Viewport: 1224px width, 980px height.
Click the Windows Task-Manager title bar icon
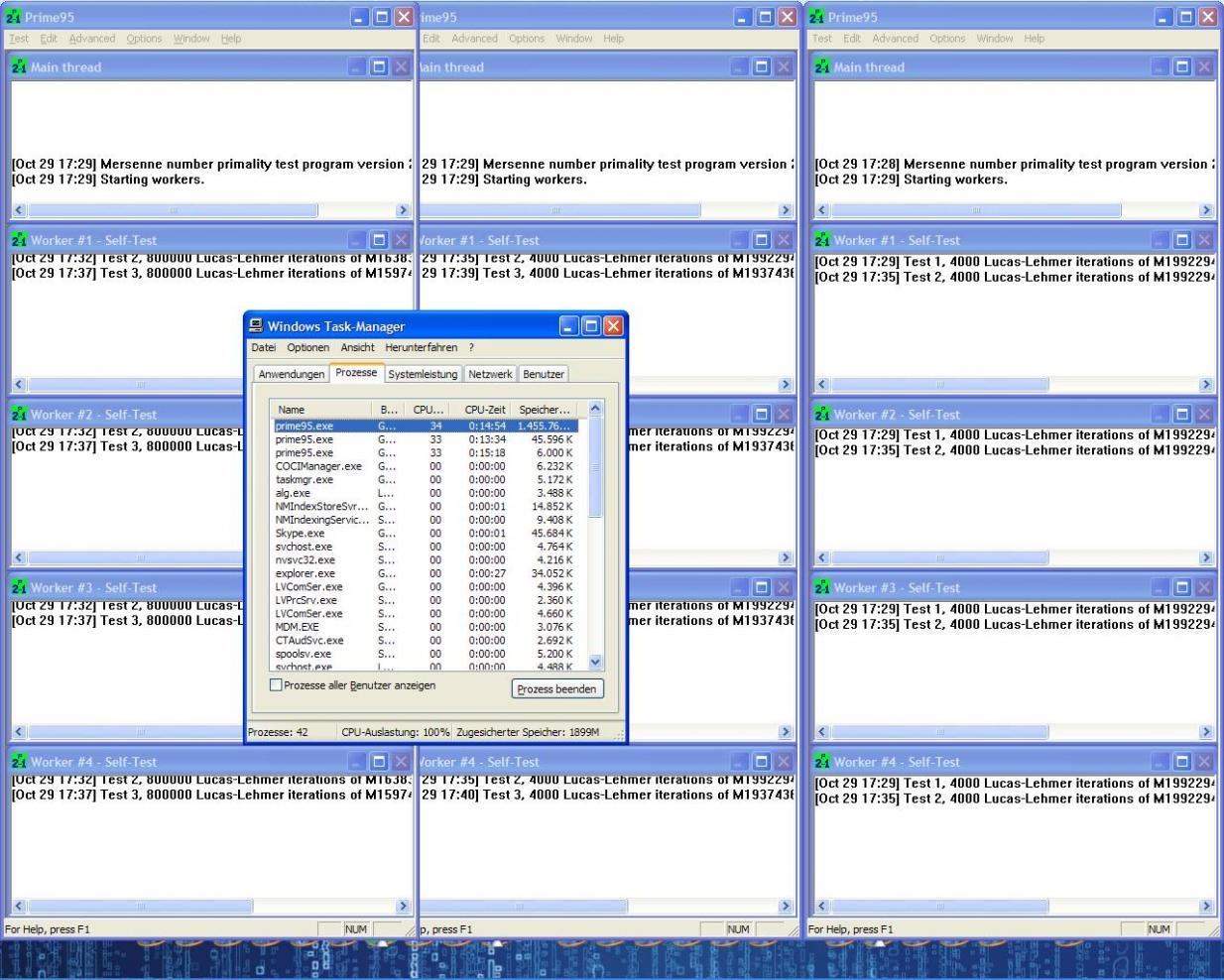256,325
